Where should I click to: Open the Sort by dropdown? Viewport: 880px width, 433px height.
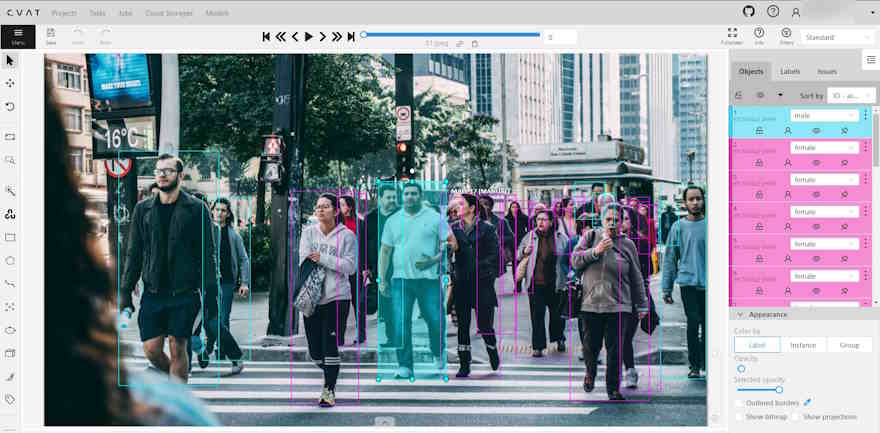pos(845,96)
